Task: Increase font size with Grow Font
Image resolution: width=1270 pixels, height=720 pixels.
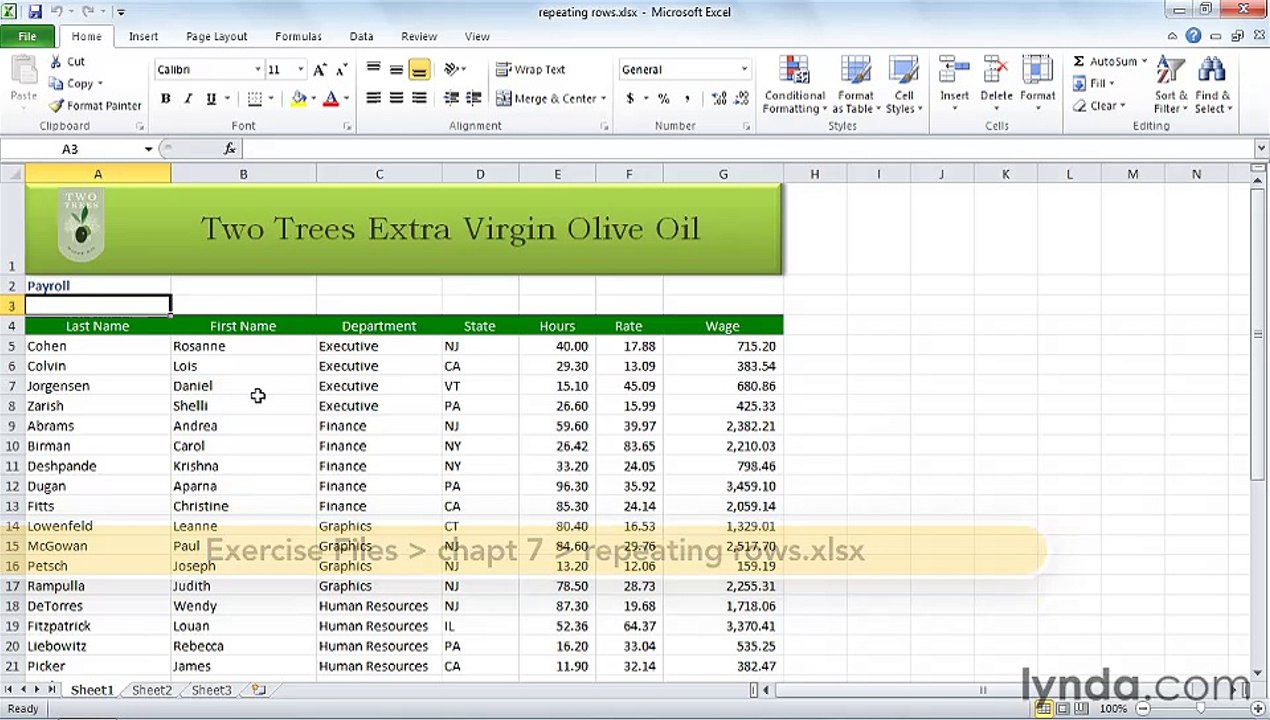Action: click(320, 70)
